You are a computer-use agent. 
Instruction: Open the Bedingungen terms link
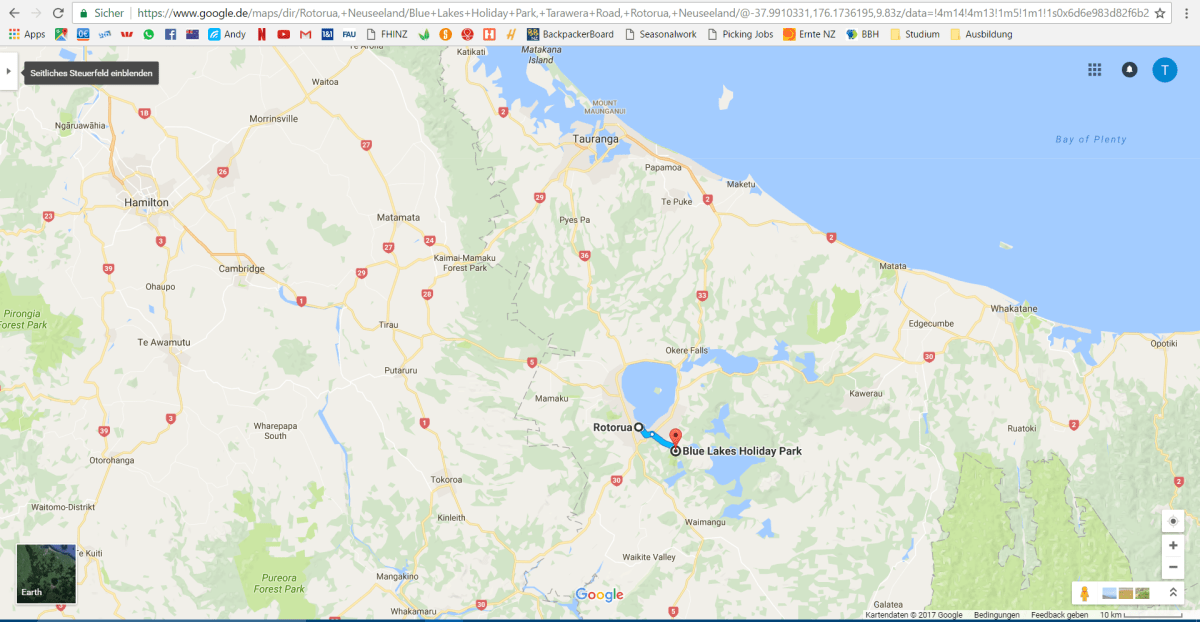pyautogui.click(x=996, y=615)
